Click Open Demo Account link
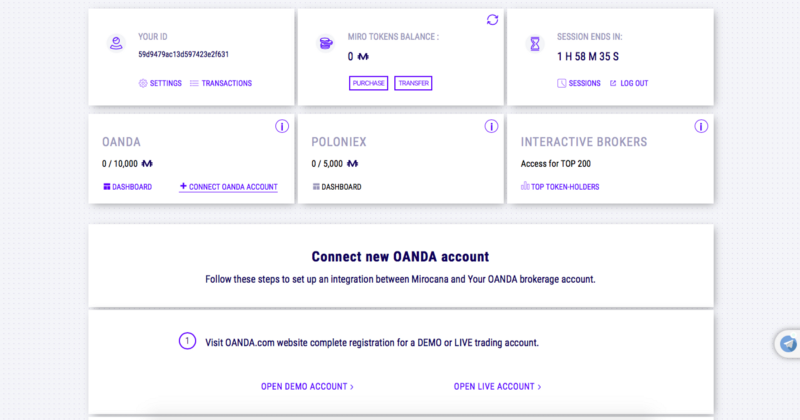Image resolution: width=800 pixels, height=420 pixels. [307, 387]
